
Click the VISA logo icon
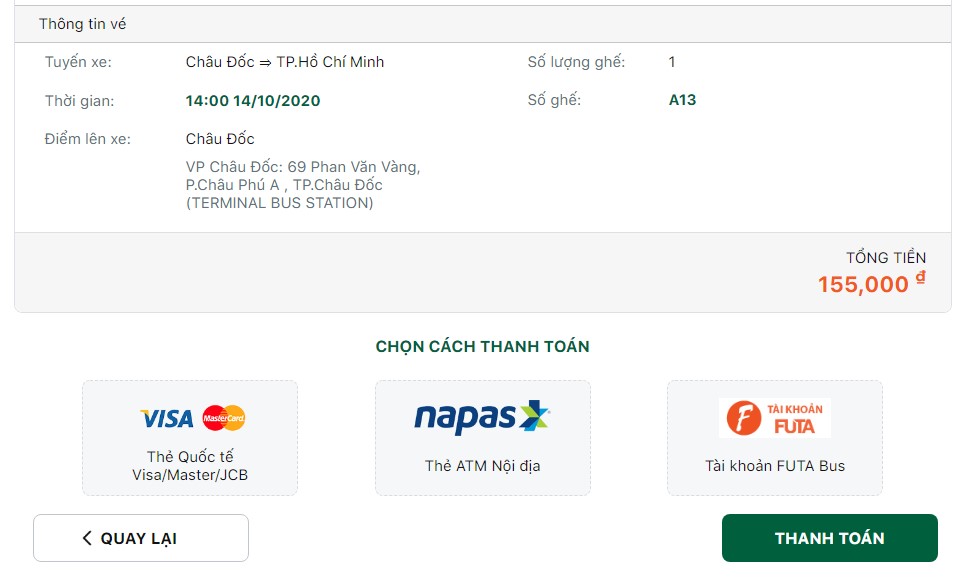click(x=167, y=418)
